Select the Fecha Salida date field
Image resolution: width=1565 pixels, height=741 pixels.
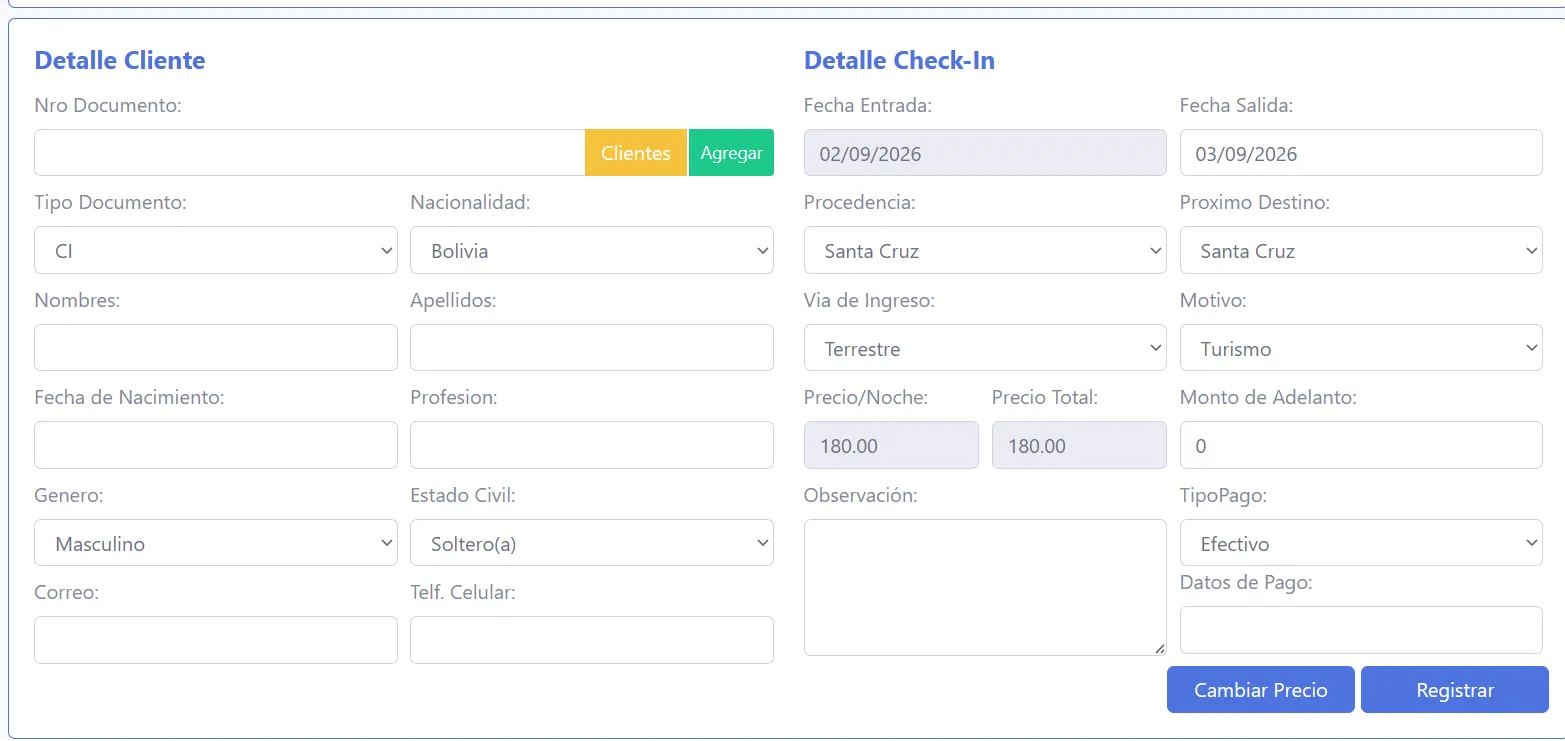[1361, 153]
